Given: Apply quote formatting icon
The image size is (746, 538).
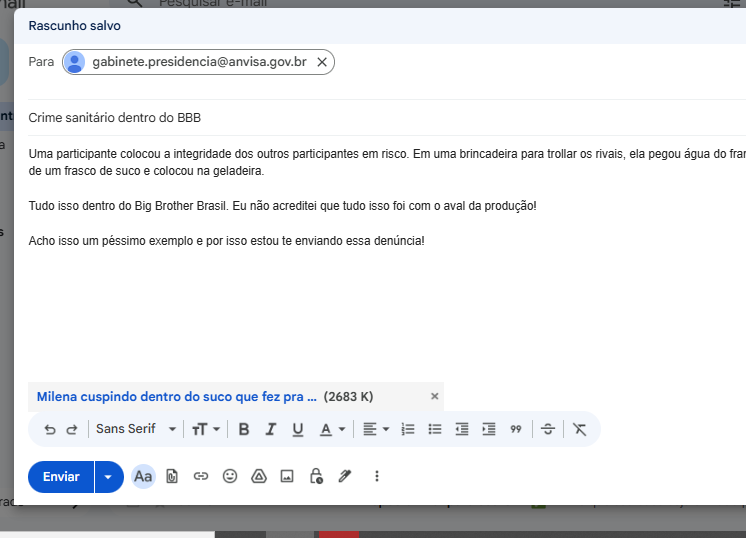Looking at the screenshot, I should (516, 430).
